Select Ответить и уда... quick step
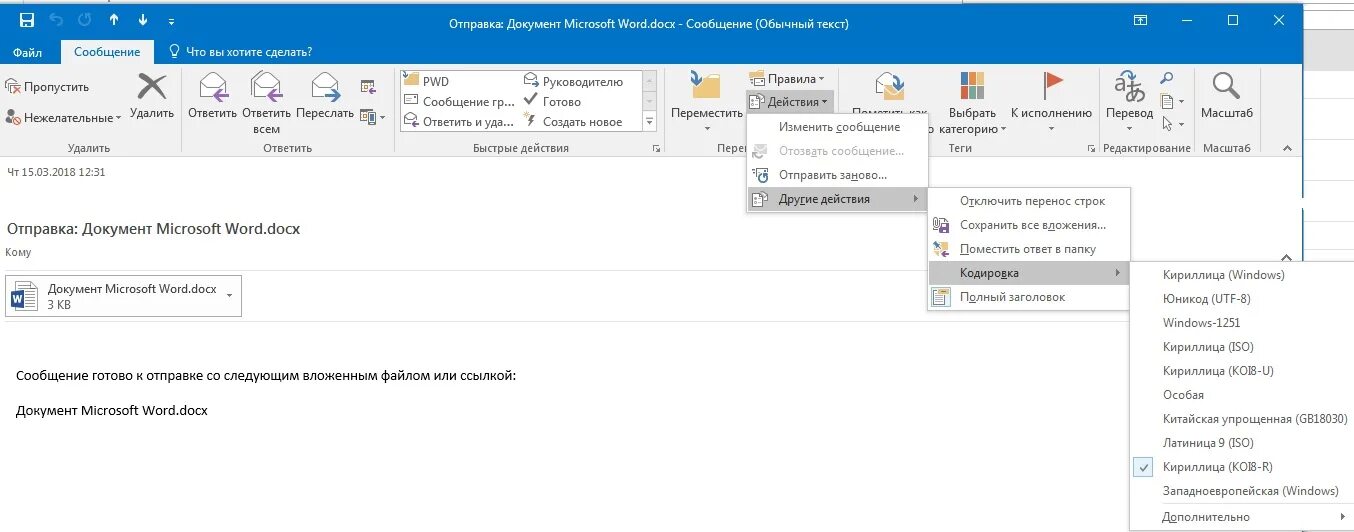Screen dimensions: 1354x532 (459, 121)
